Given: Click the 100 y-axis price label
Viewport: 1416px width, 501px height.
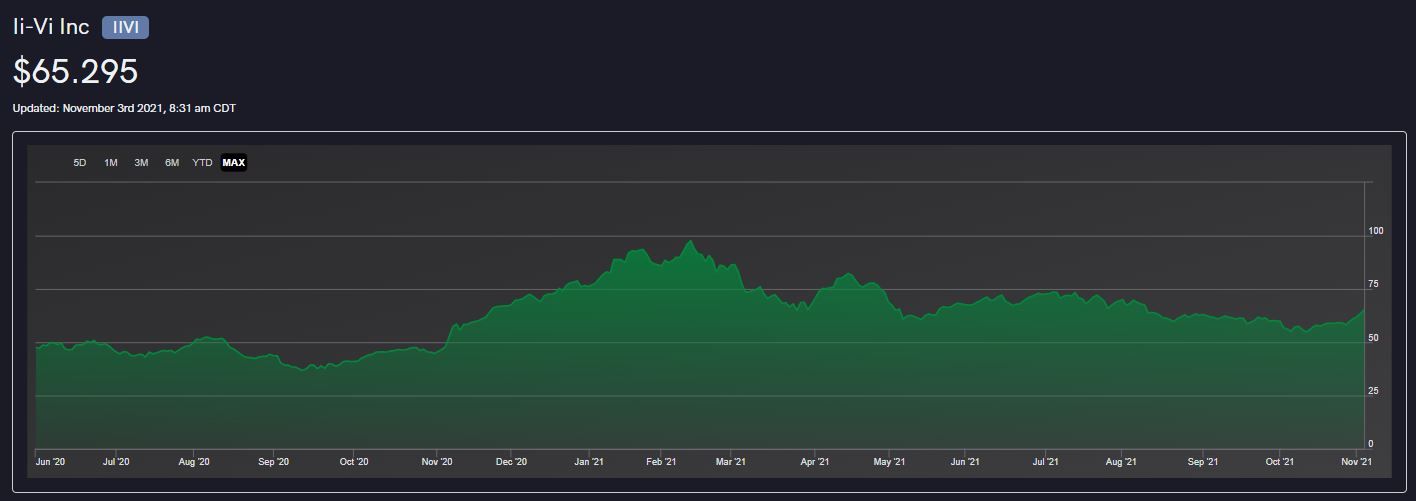Looking at the screenshot, I should point(1376,231).
